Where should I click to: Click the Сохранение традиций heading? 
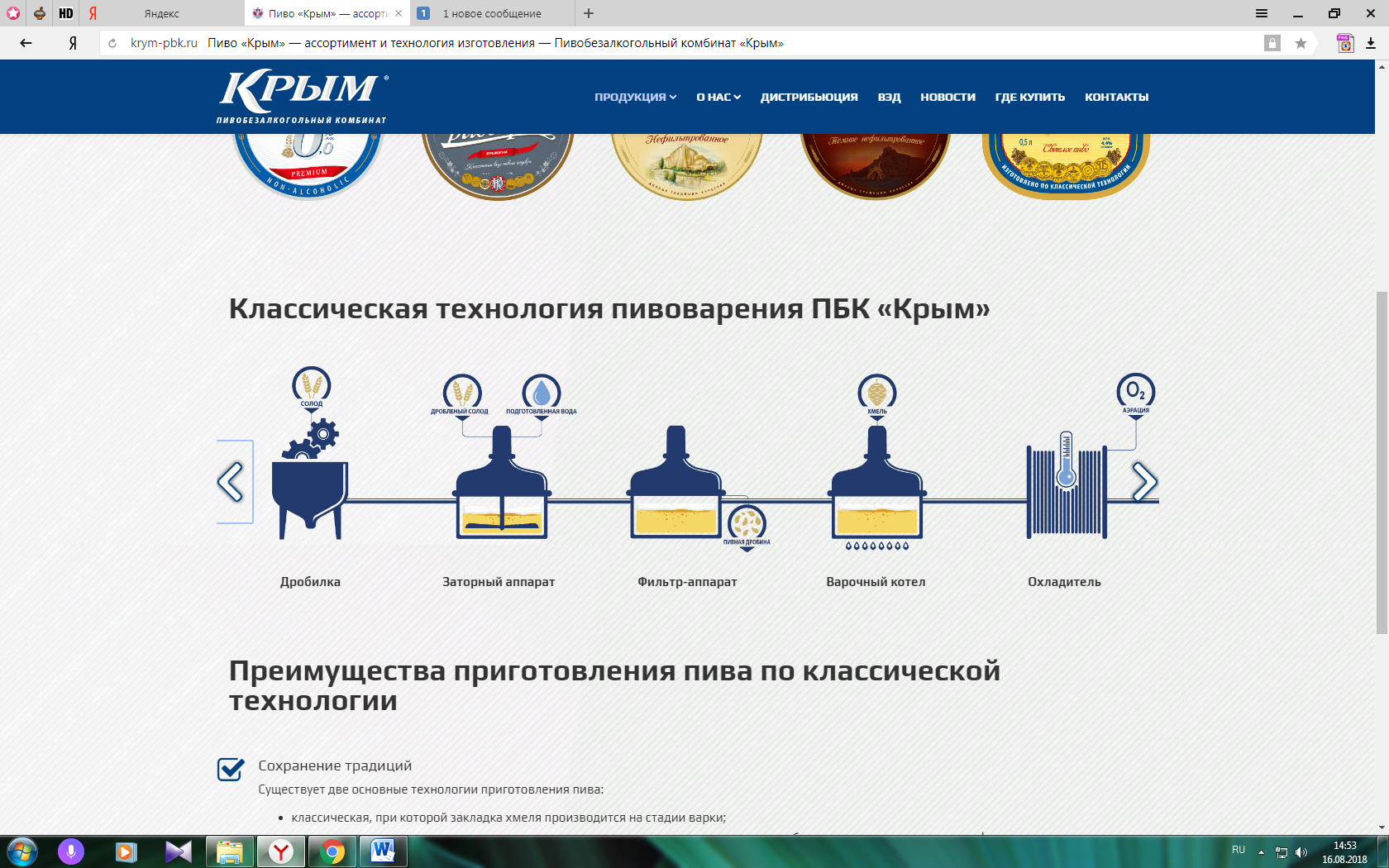click(x=335, y=766)
